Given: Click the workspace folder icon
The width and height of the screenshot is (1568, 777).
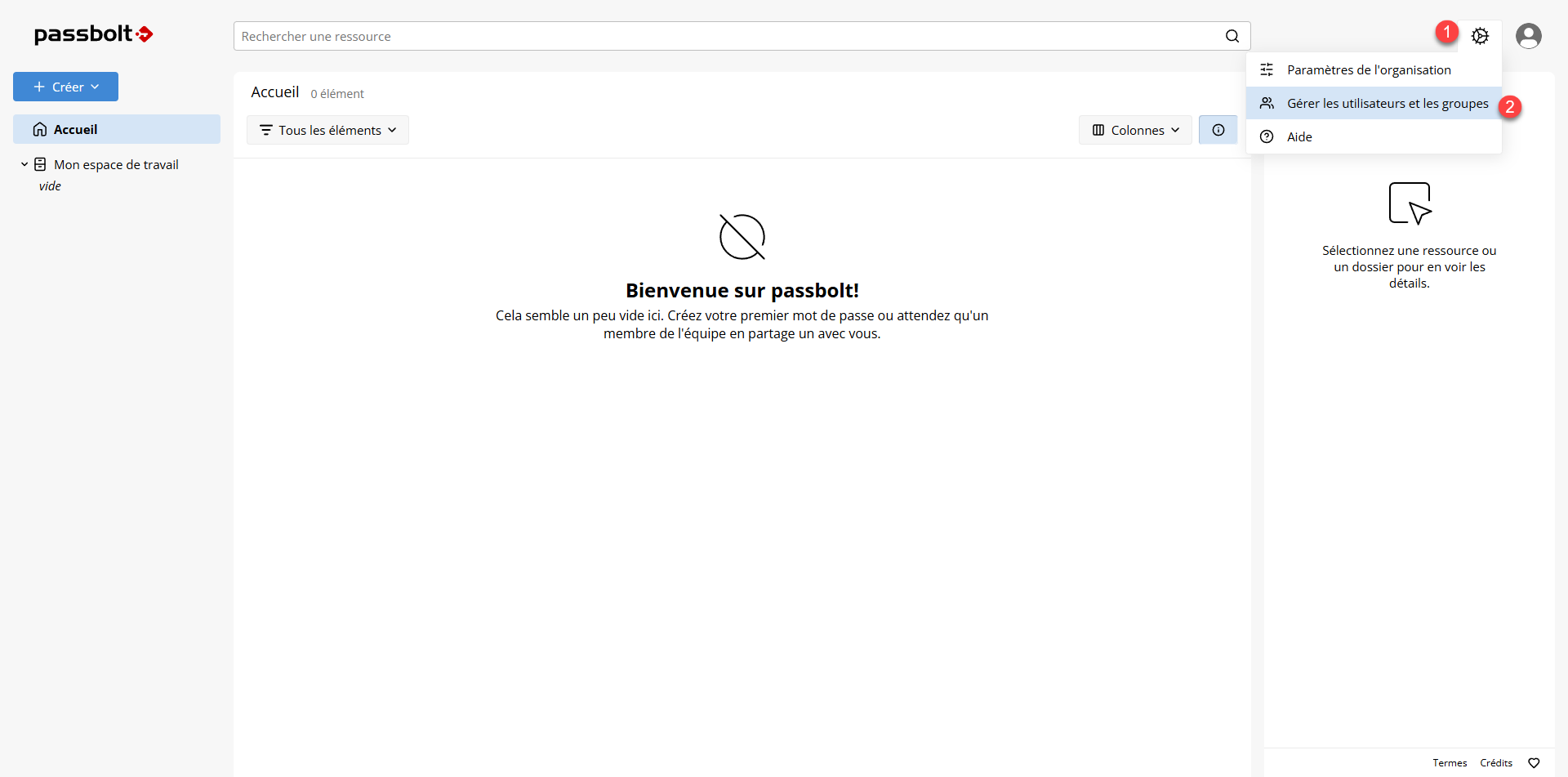Looking at the screenshot, I should pyautogui.click(x=40, y=164).
